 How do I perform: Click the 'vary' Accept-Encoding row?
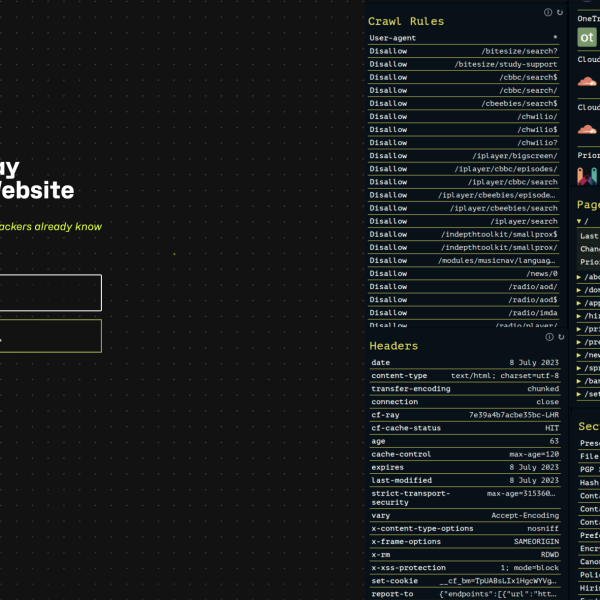tap(465, 515)
